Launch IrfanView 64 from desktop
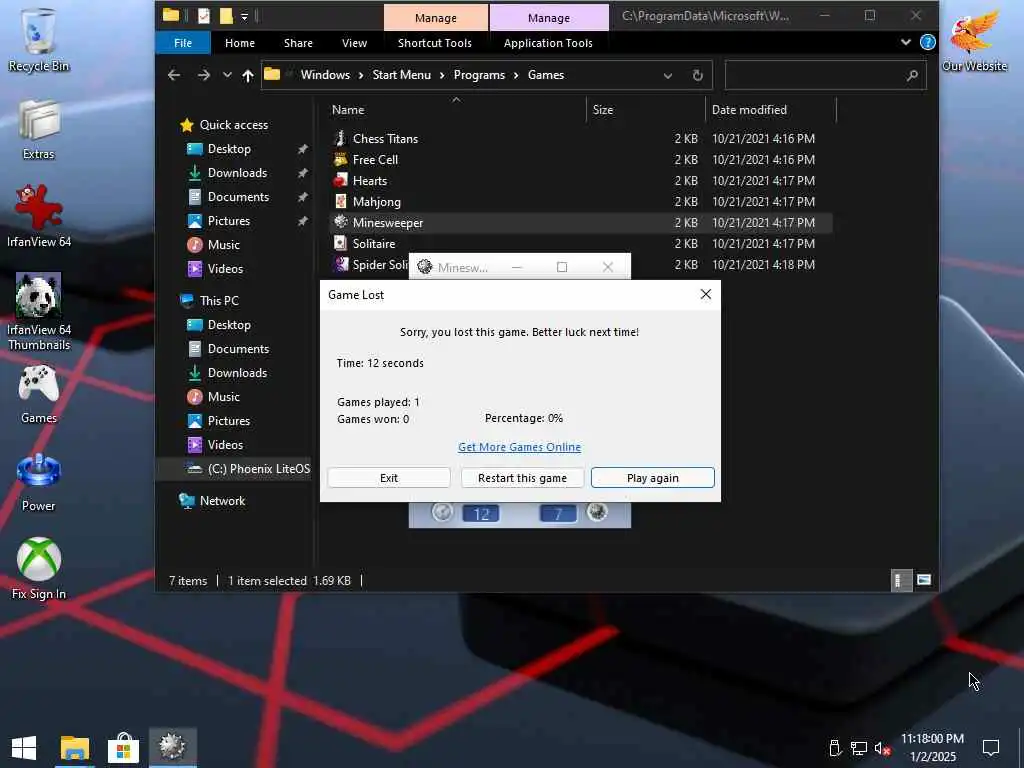Viewport: 1024px width, 768px height. tap(39, 217)
